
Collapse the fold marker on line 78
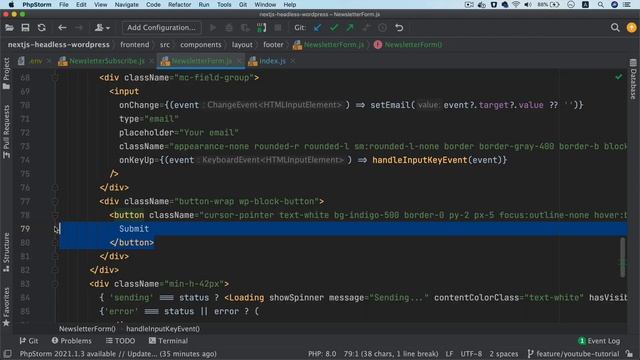tap(55, 215)
